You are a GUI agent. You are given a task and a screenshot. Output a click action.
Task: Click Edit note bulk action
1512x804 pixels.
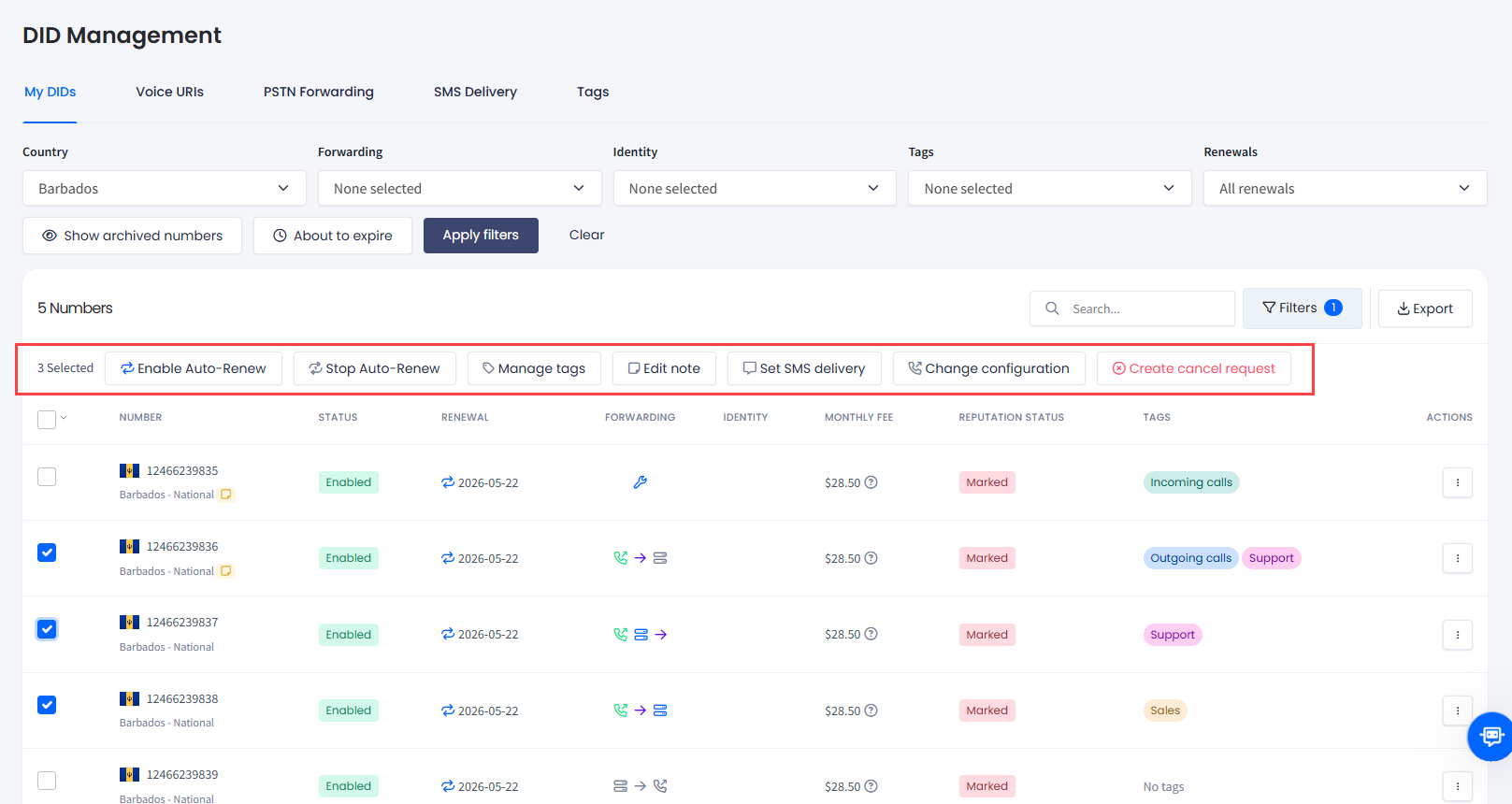point(664,368)
